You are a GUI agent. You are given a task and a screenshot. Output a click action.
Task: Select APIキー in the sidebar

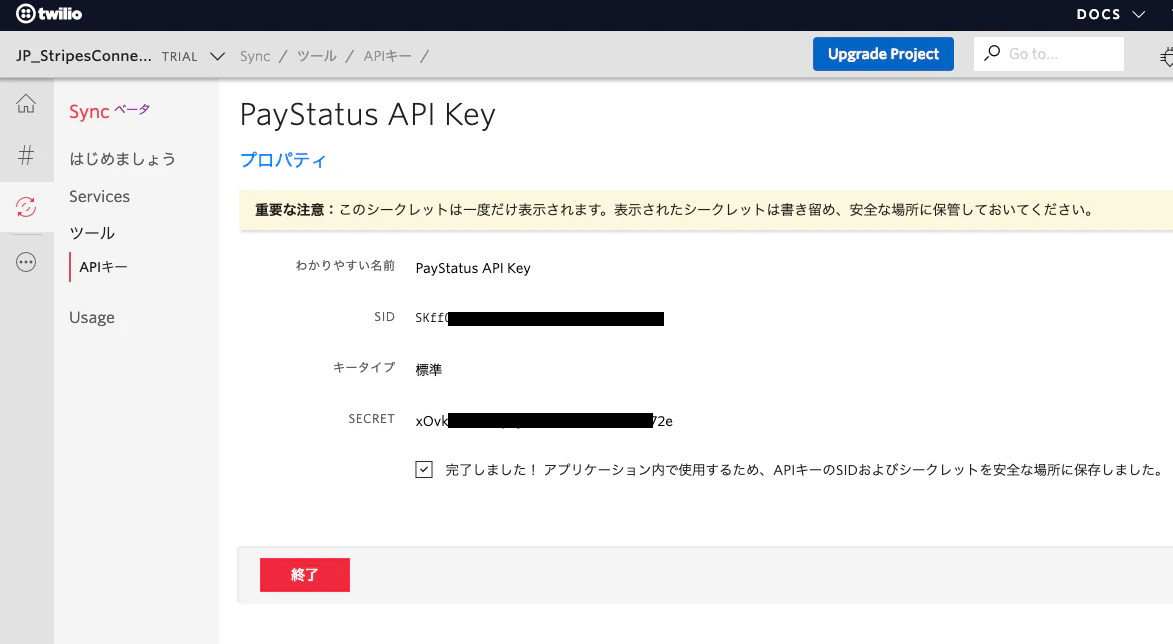tap(103, 267)
